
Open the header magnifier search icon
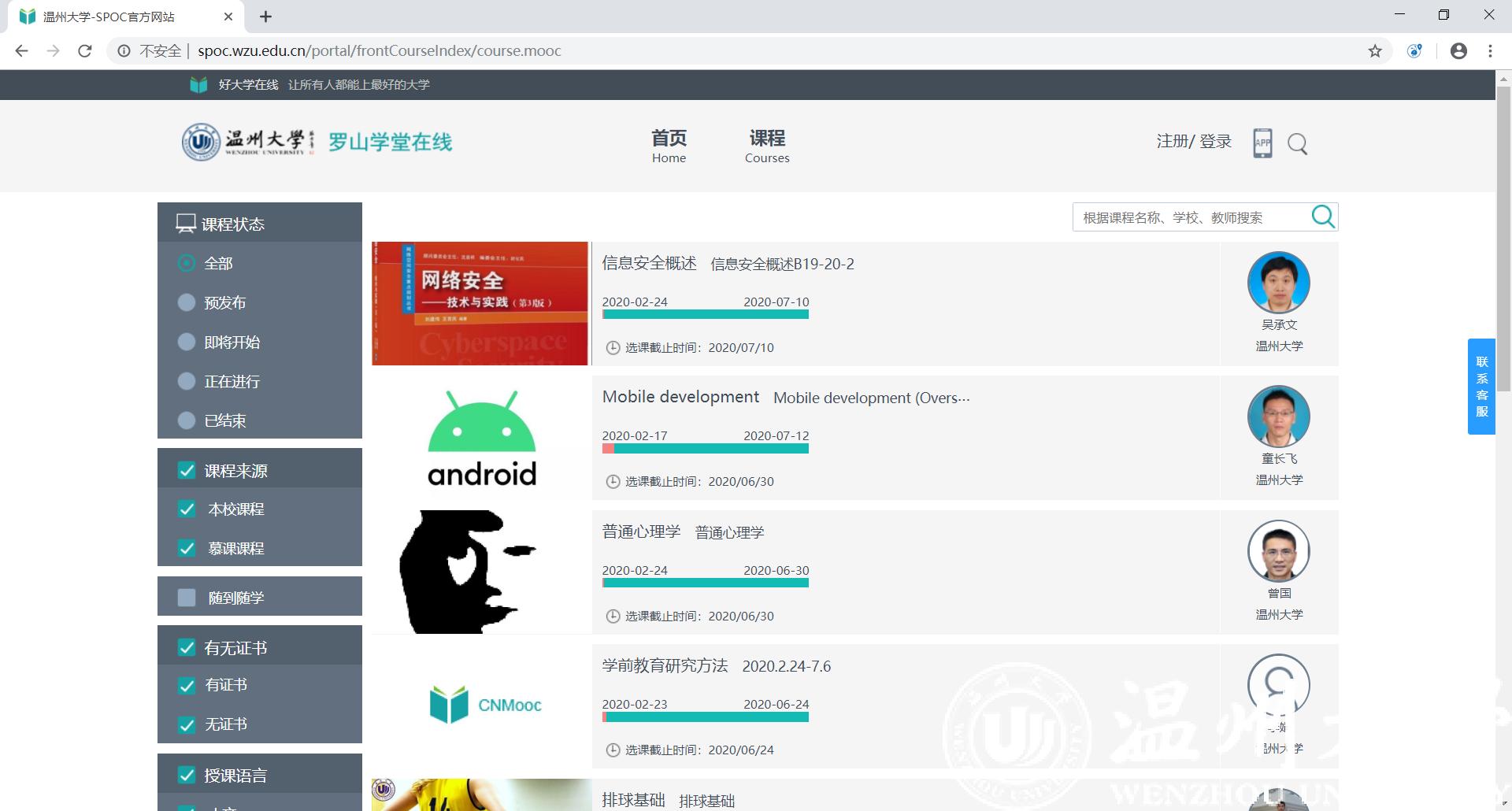click(1297, 144)
